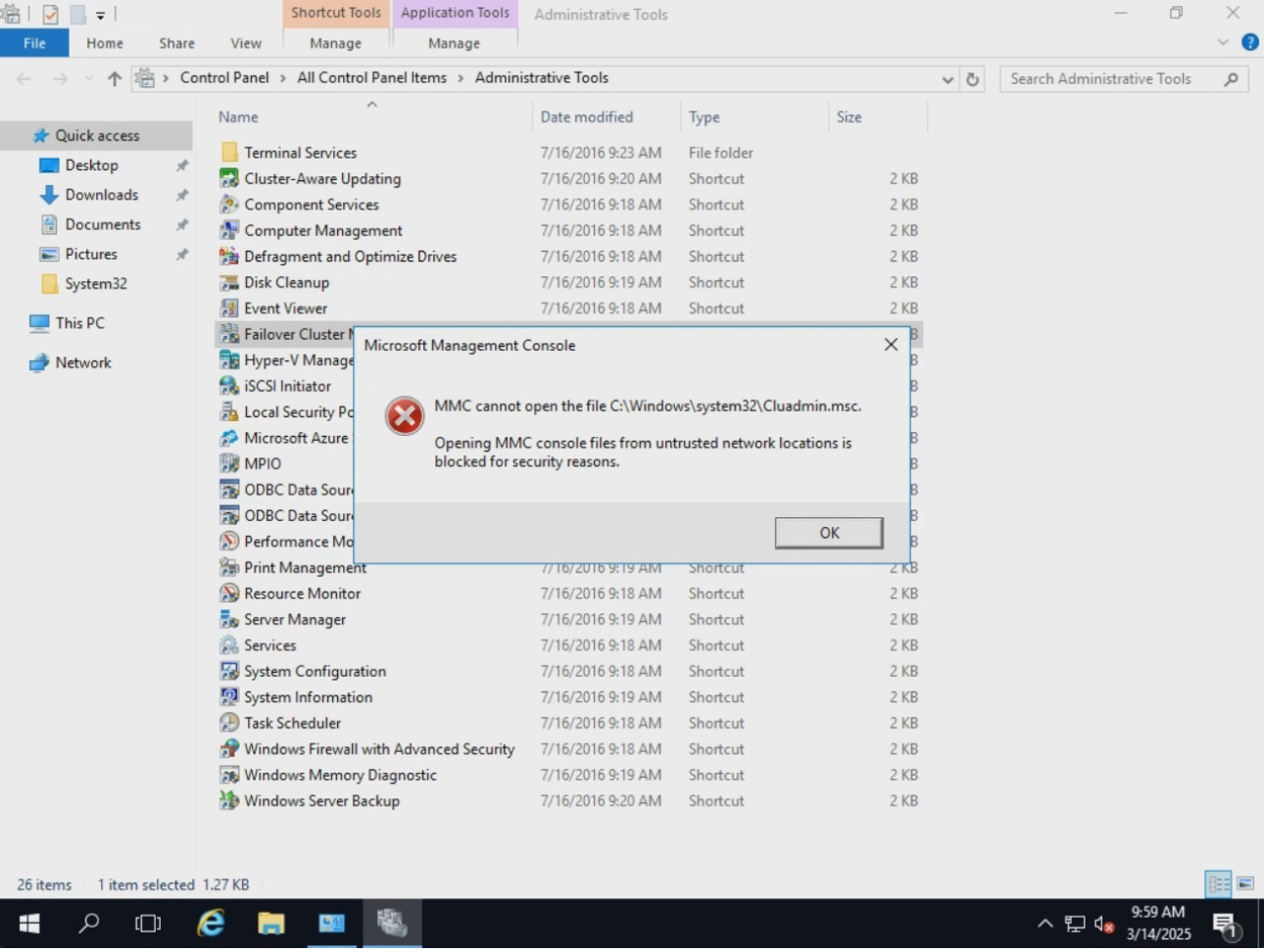Open the address bar history dropdown

coord(948,79)
